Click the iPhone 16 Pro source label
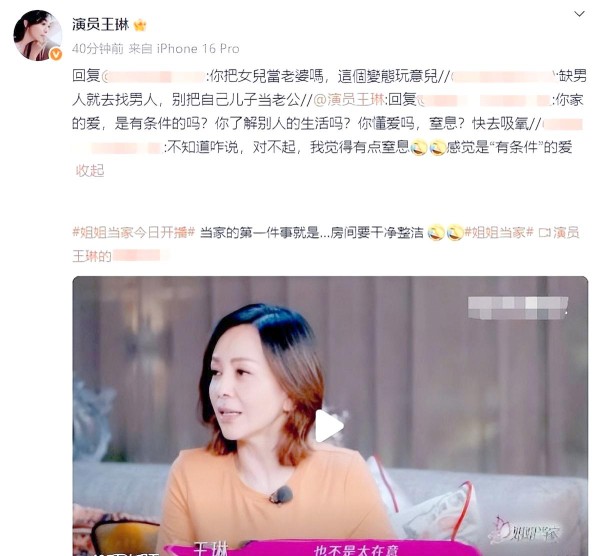 coord(198,49)
